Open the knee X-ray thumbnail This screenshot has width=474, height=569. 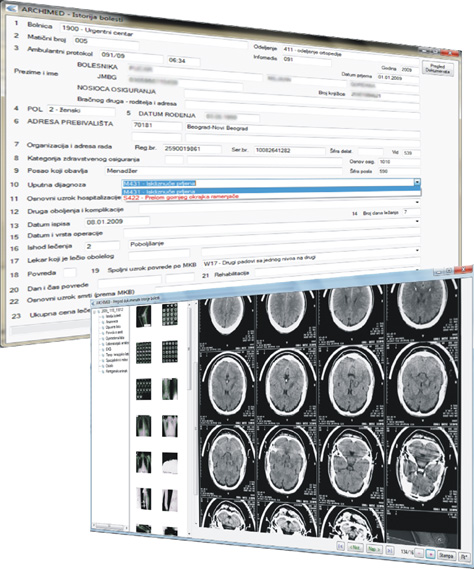point(143,316)
